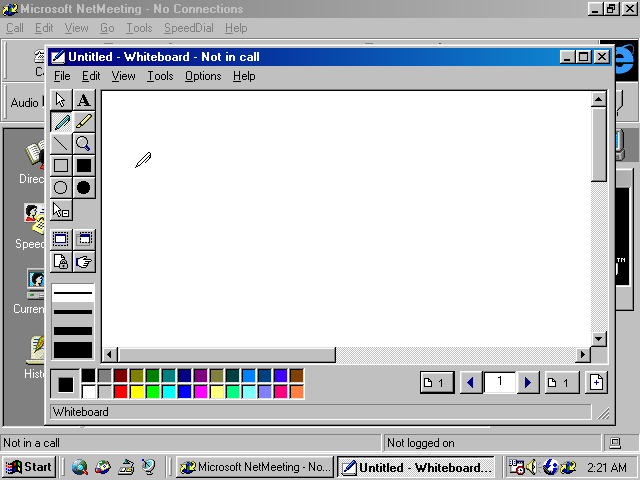Click vertical scrollbar up arrow

tap(599, 99)
